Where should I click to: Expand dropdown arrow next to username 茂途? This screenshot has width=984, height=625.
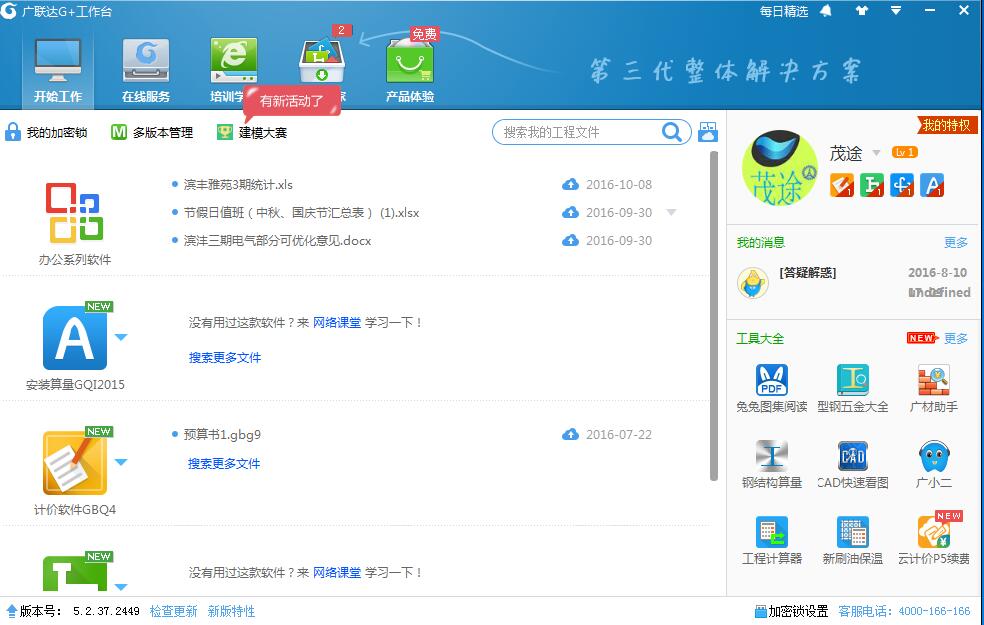coord(876,153)
